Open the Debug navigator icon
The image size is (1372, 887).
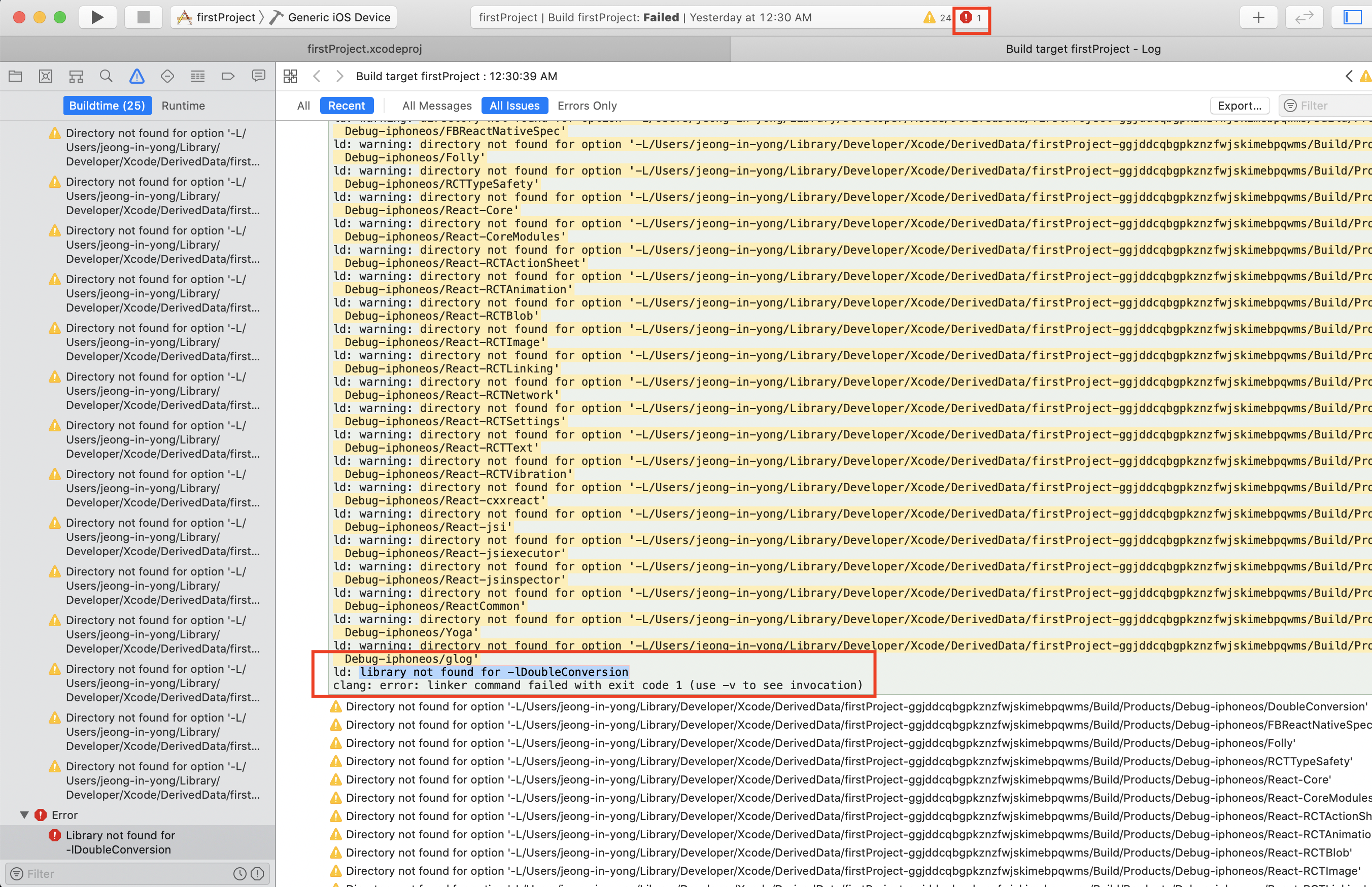[197, 76]
